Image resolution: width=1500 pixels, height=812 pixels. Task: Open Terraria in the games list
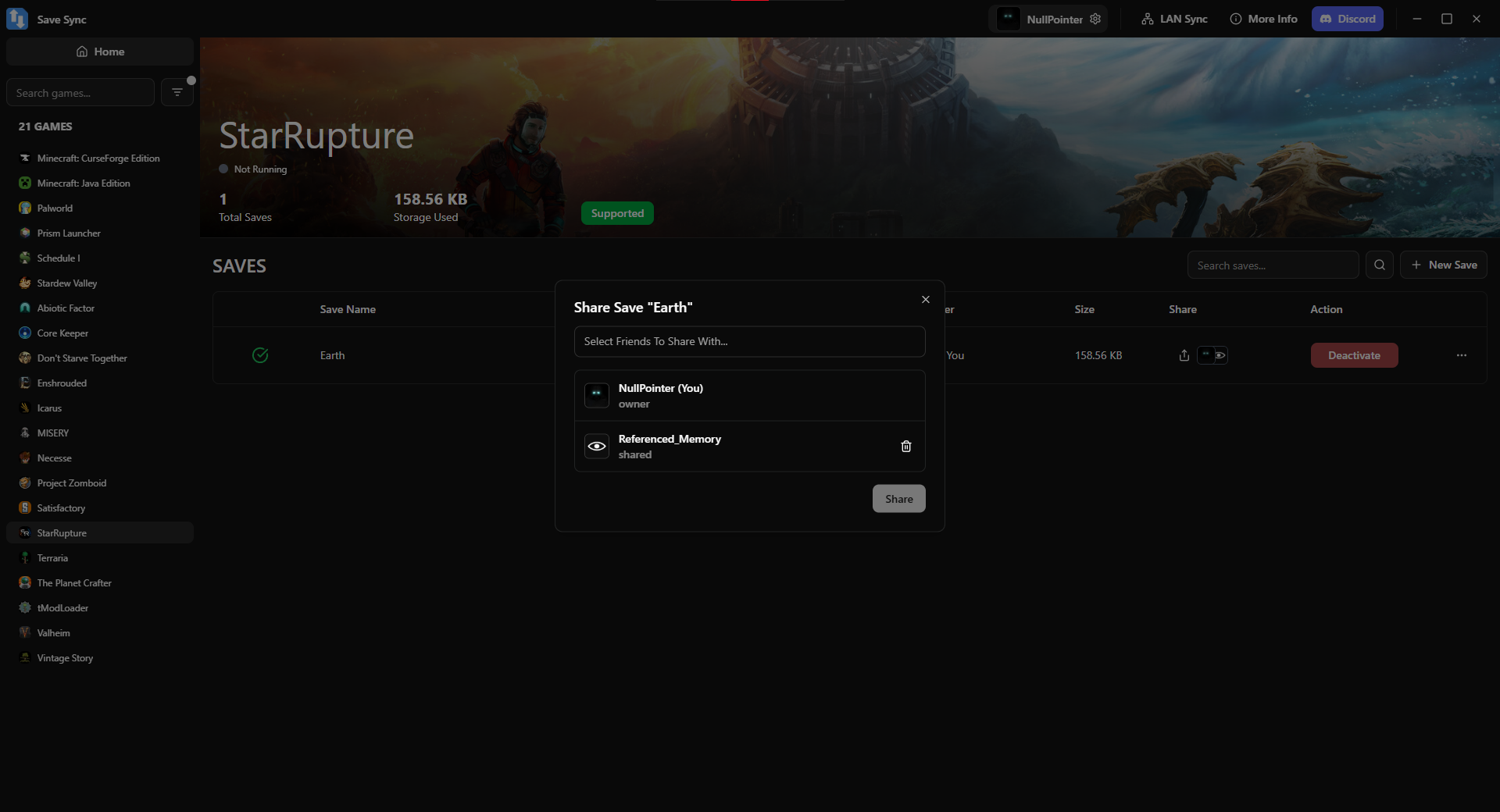(100, 558)
